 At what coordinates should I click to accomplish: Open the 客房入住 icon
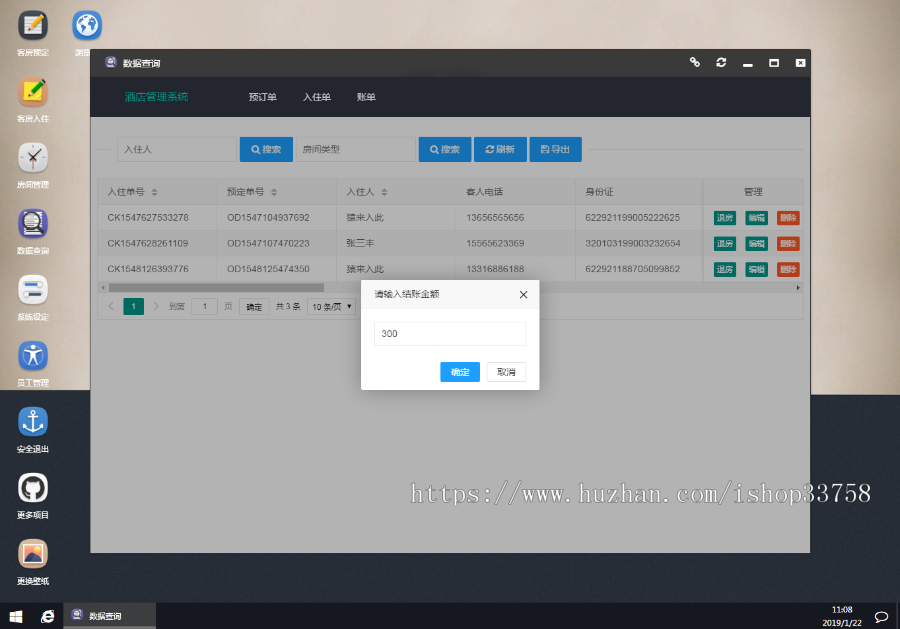tap(32, 95)
